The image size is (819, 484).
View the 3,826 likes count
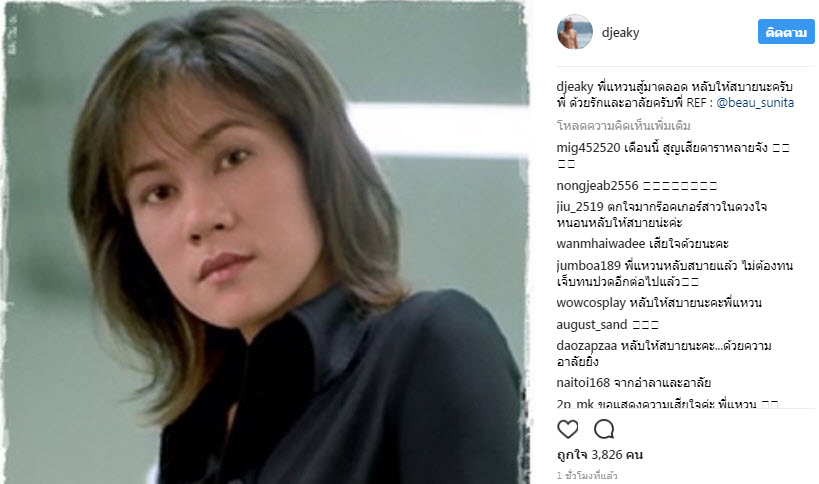(x=600, y=455)
